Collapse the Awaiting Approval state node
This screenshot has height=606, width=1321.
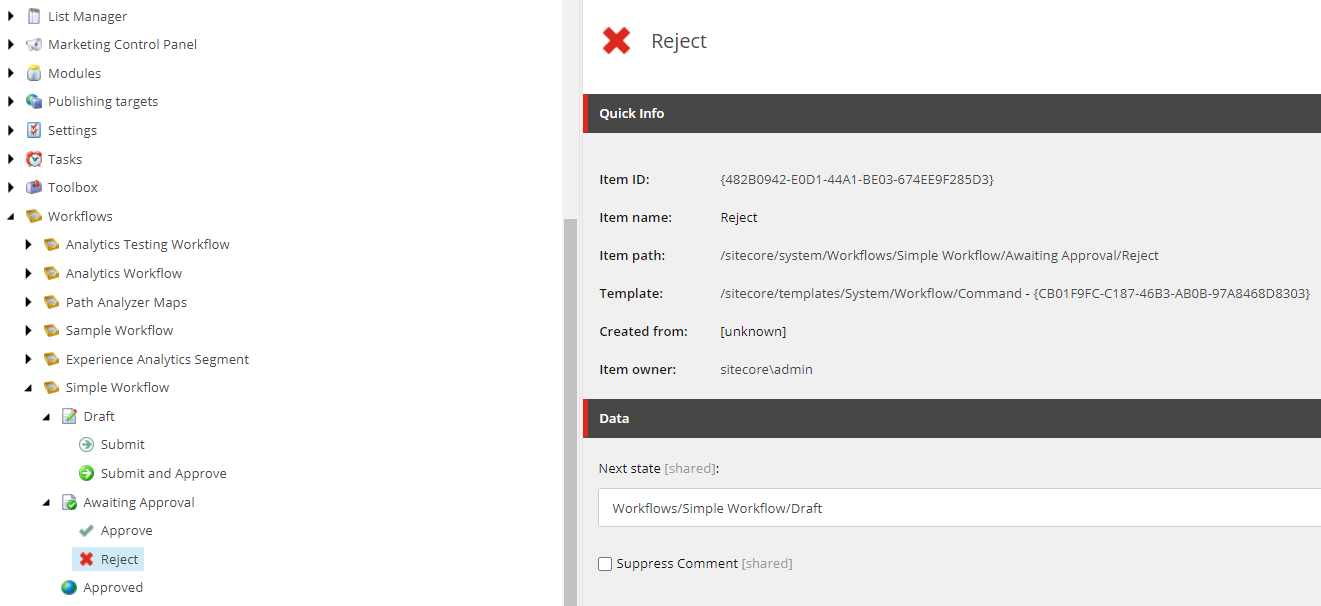(x=46, y=502)
